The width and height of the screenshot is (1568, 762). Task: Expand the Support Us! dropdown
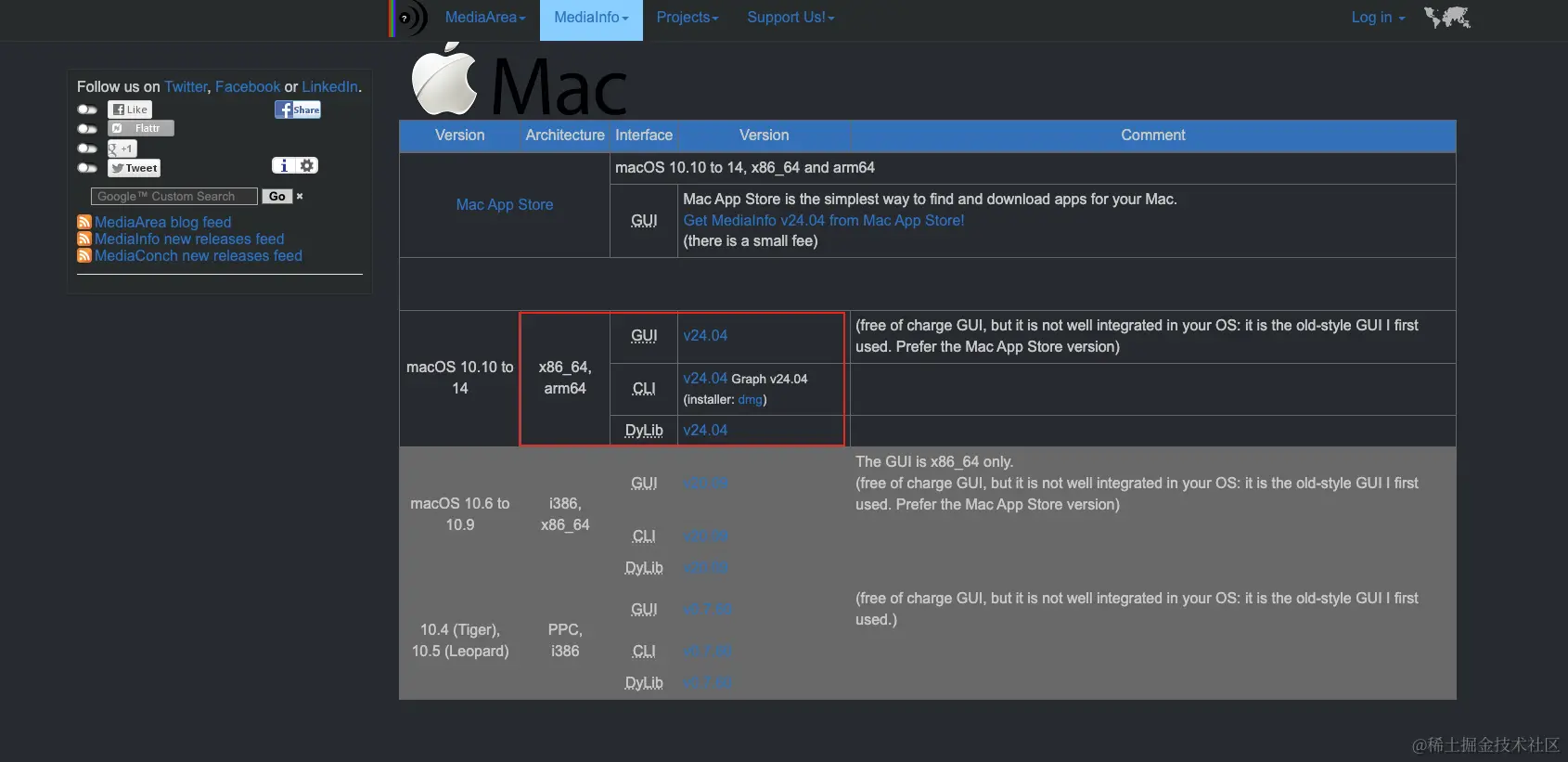pos(790,18)
